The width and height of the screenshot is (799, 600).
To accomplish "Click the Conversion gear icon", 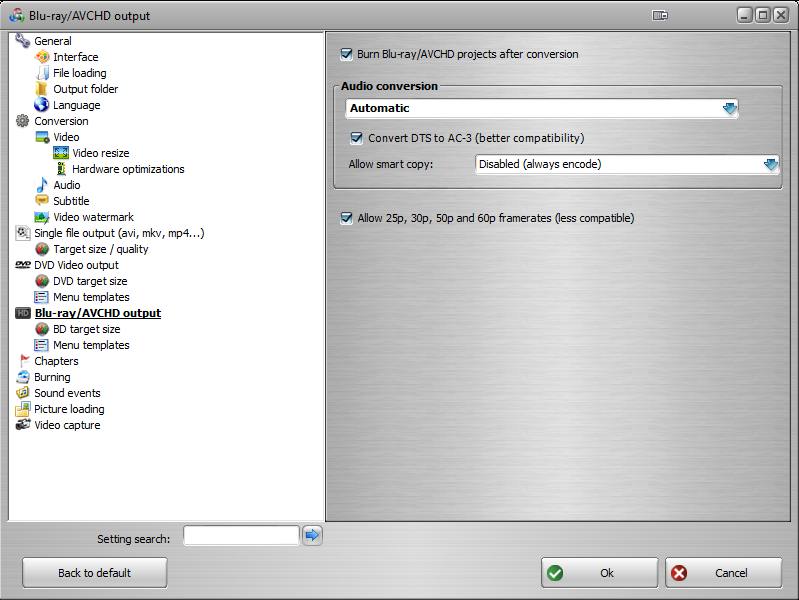I will click(22, 121).
